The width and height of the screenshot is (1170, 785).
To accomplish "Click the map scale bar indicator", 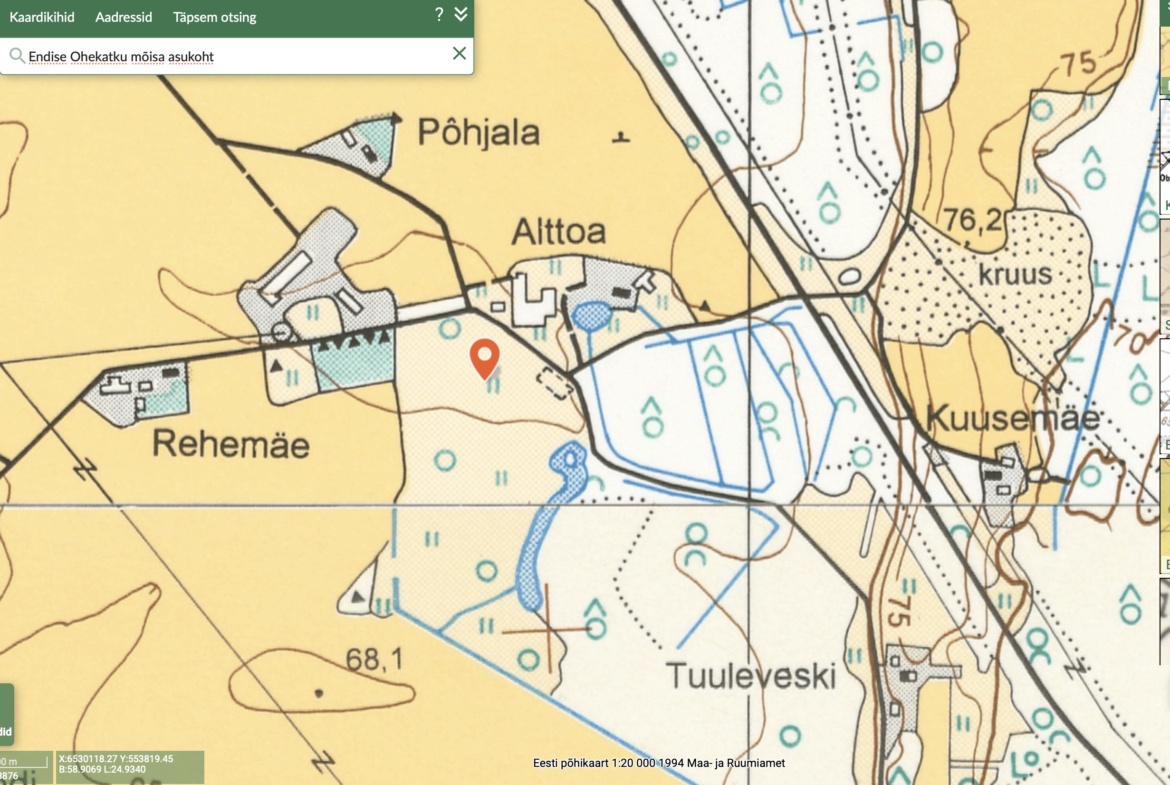I will point(26,767).
